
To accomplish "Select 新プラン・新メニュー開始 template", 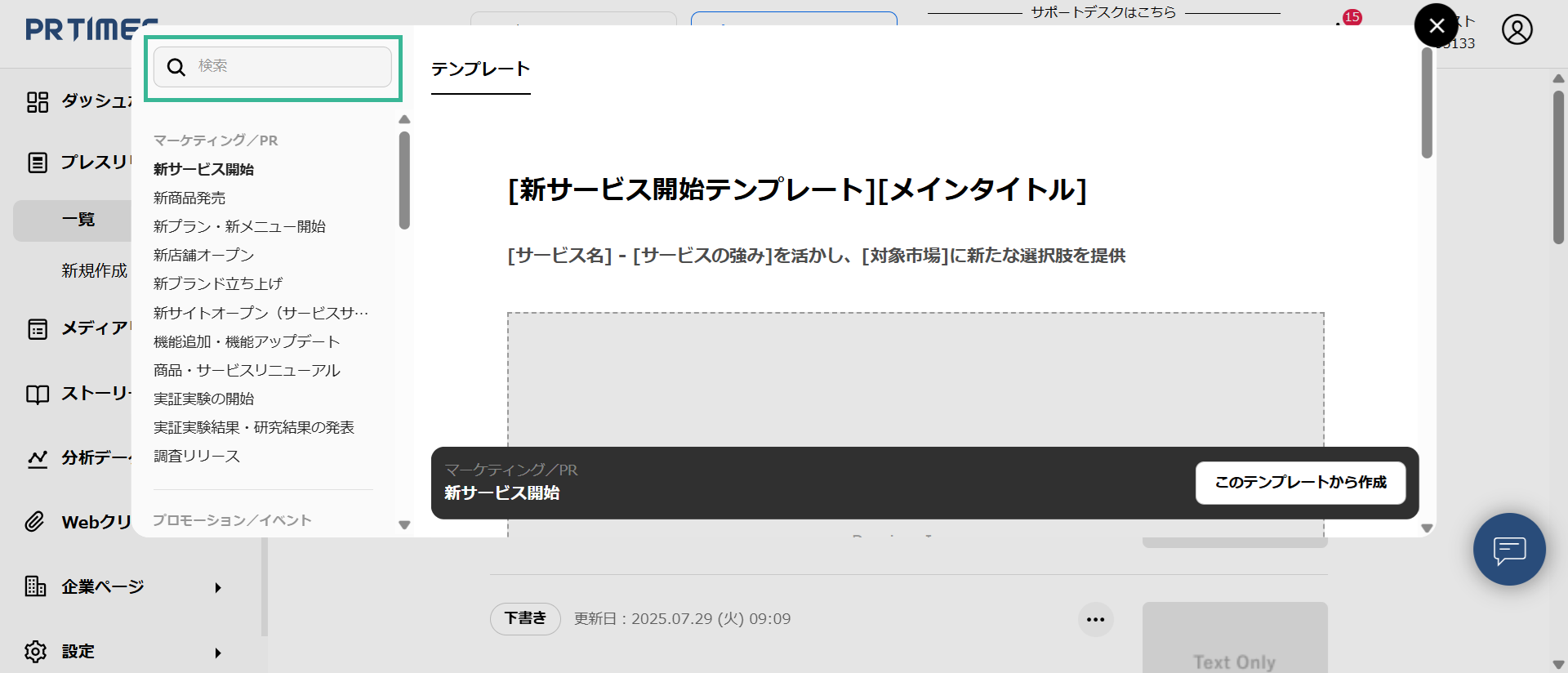I will 240,226.
